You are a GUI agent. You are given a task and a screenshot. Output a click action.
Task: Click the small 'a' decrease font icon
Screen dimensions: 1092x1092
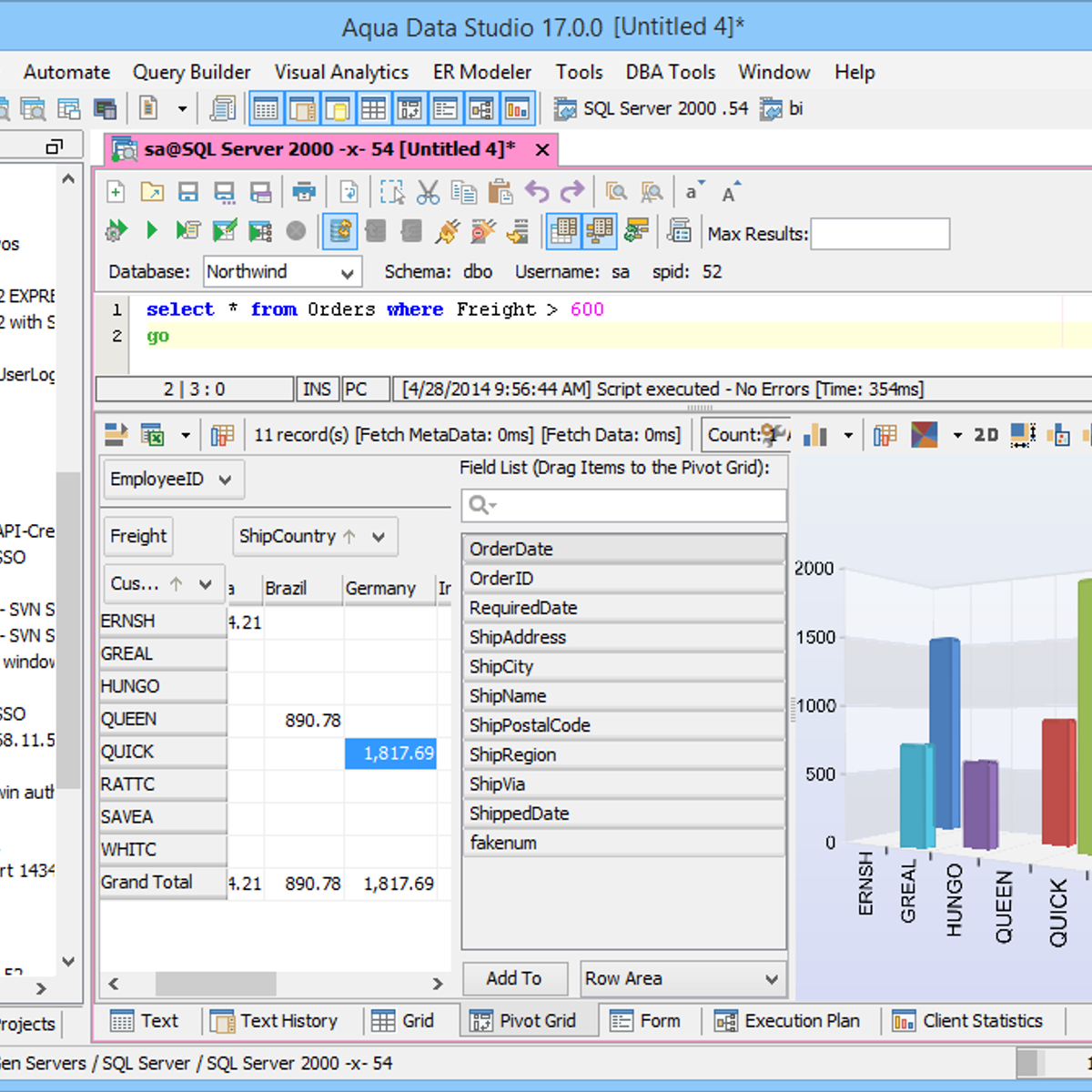694,191
